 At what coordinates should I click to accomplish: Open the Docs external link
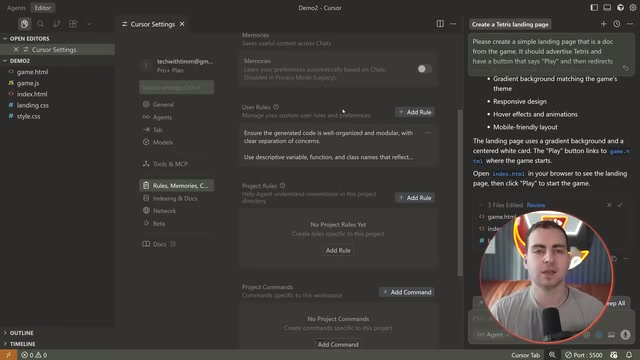[x=159, y=244]
